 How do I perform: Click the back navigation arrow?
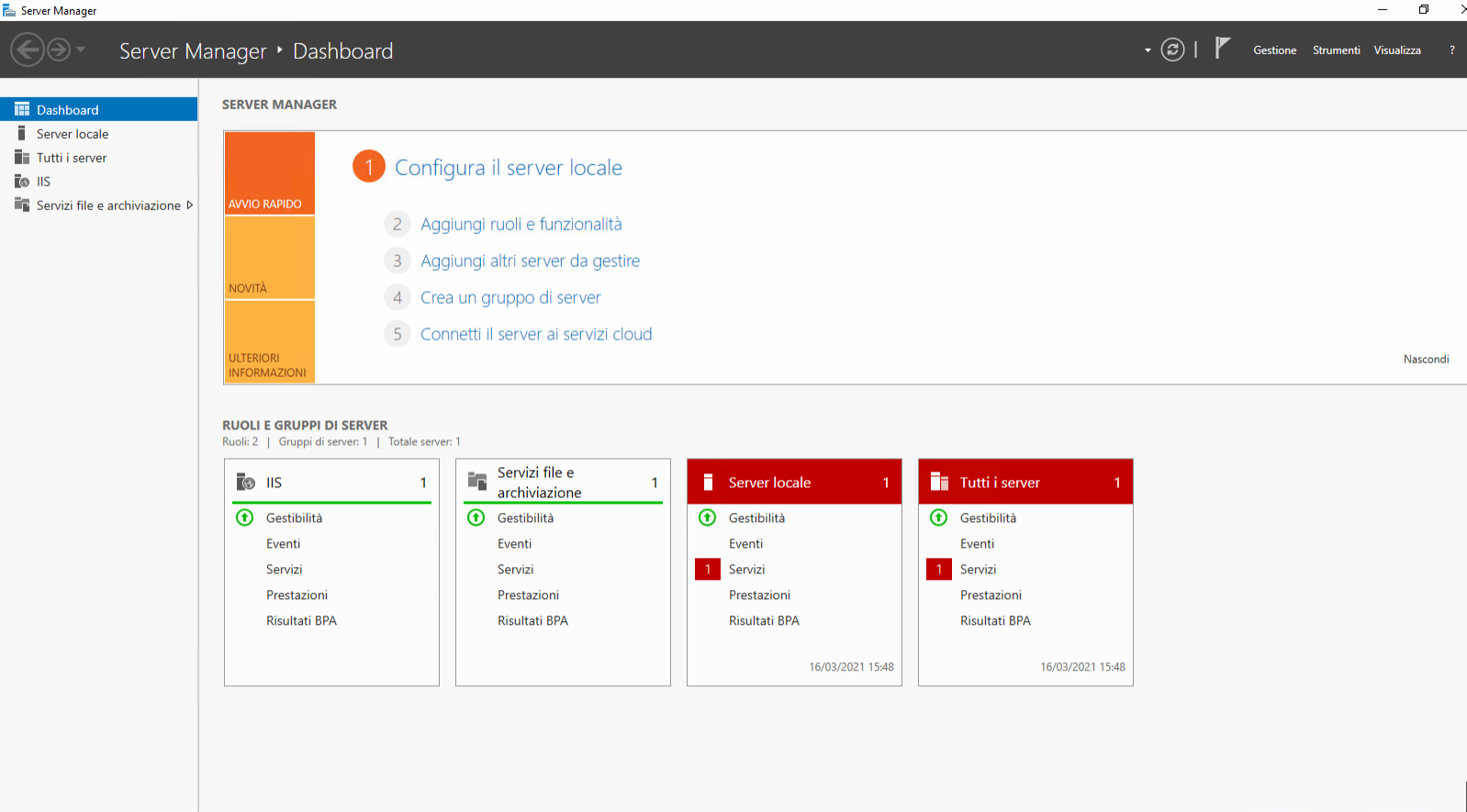[28, 50]
